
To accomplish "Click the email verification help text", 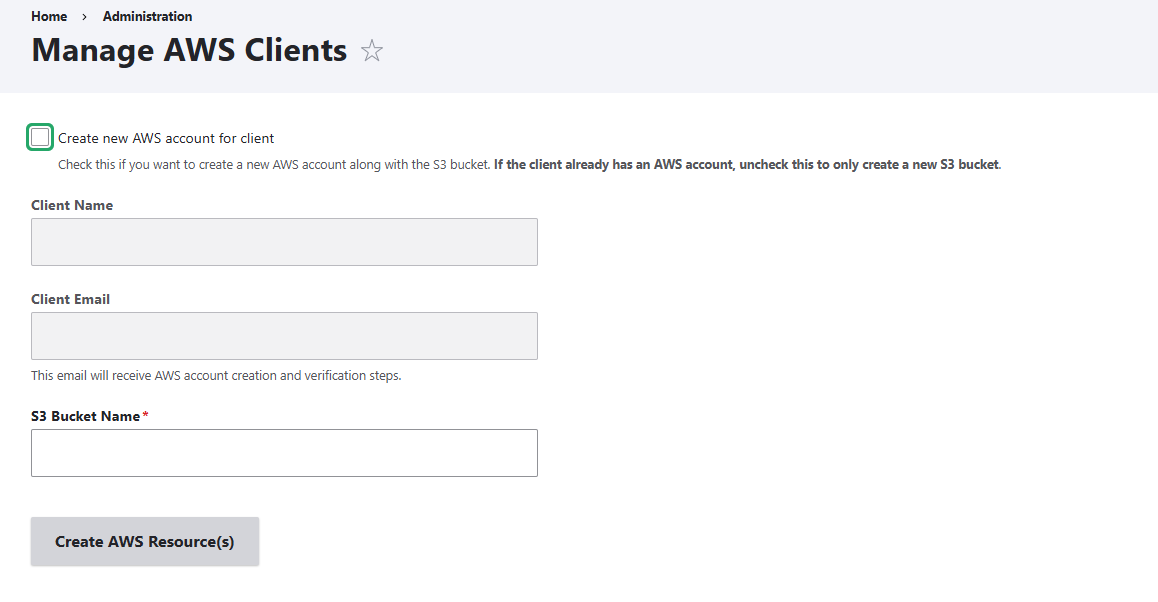I will click(216, 375).
